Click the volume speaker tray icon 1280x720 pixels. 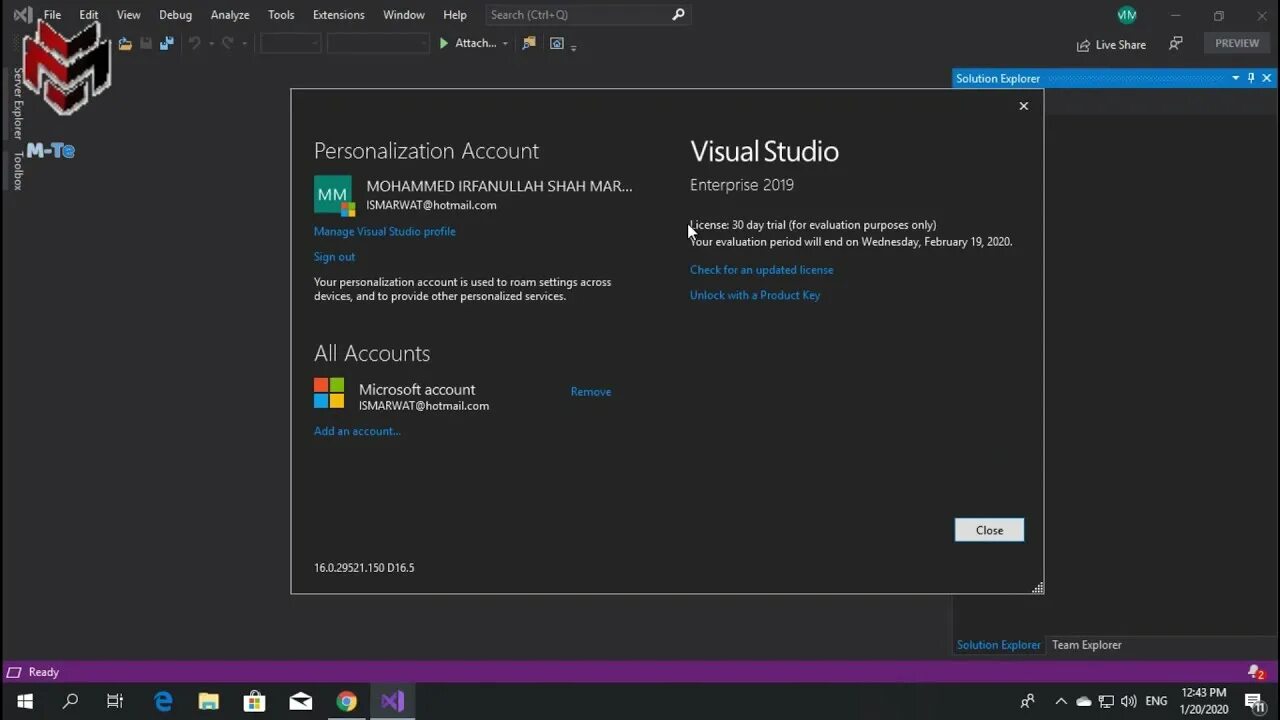pyautogui.click(x=1129, y=701)
